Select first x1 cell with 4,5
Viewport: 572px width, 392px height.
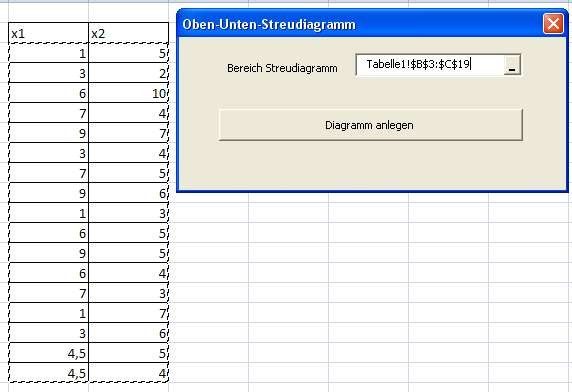click(49, 353)
